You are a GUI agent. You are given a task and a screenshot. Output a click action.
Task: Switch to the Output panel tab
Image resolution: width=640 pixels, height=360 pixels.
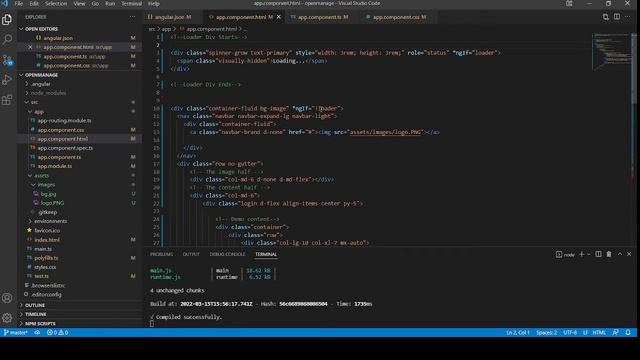(x=191, y=254)
